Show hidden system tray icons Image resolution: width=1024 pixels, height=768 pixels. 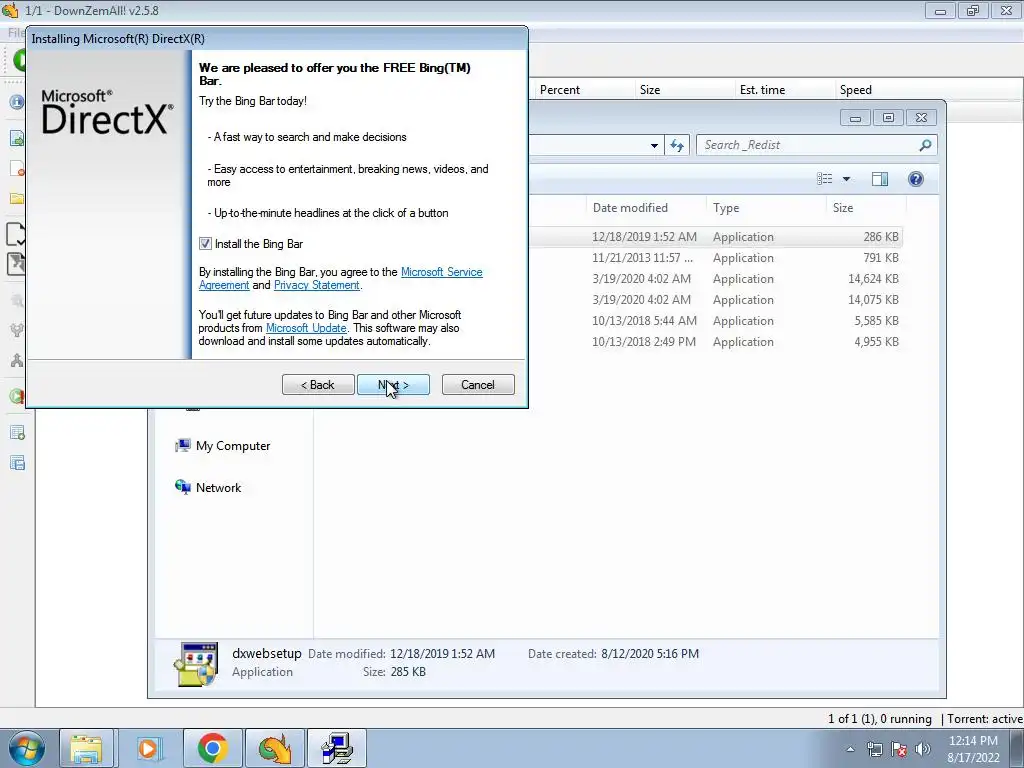pos(850,749)
